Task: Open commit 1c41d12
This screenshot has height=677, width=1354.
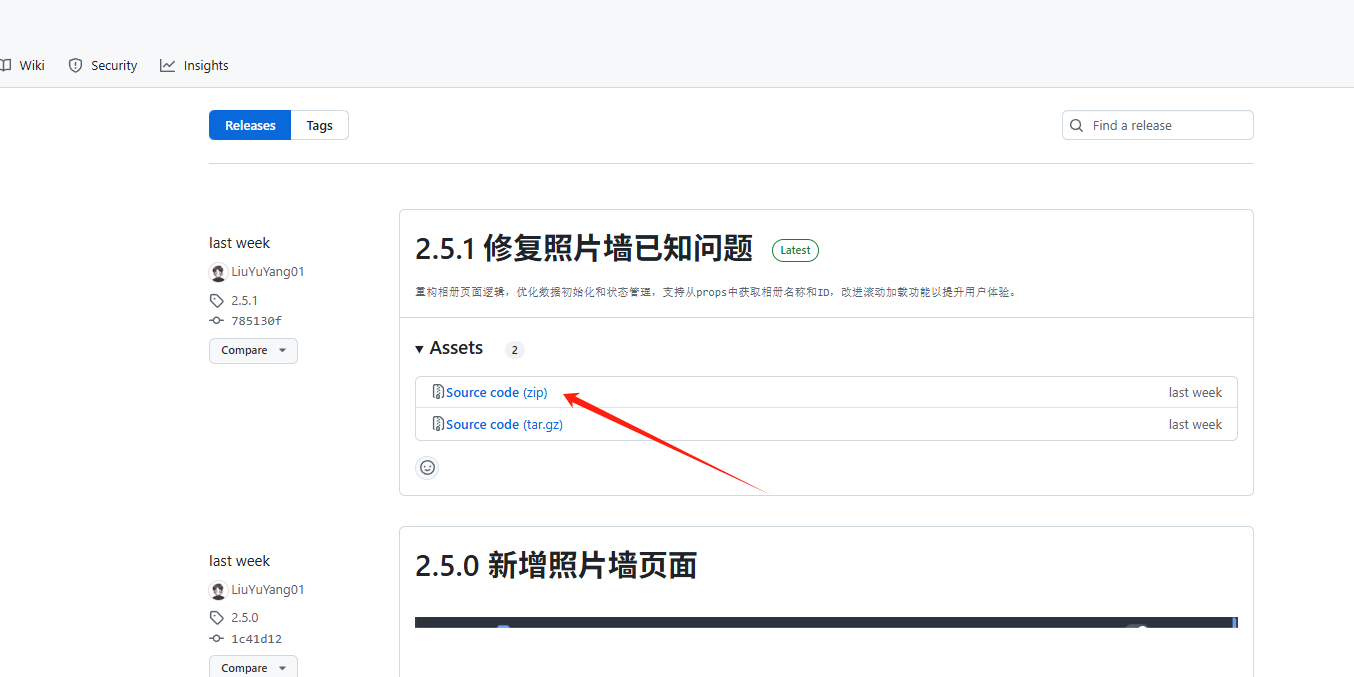Action: tap(256, 639)
